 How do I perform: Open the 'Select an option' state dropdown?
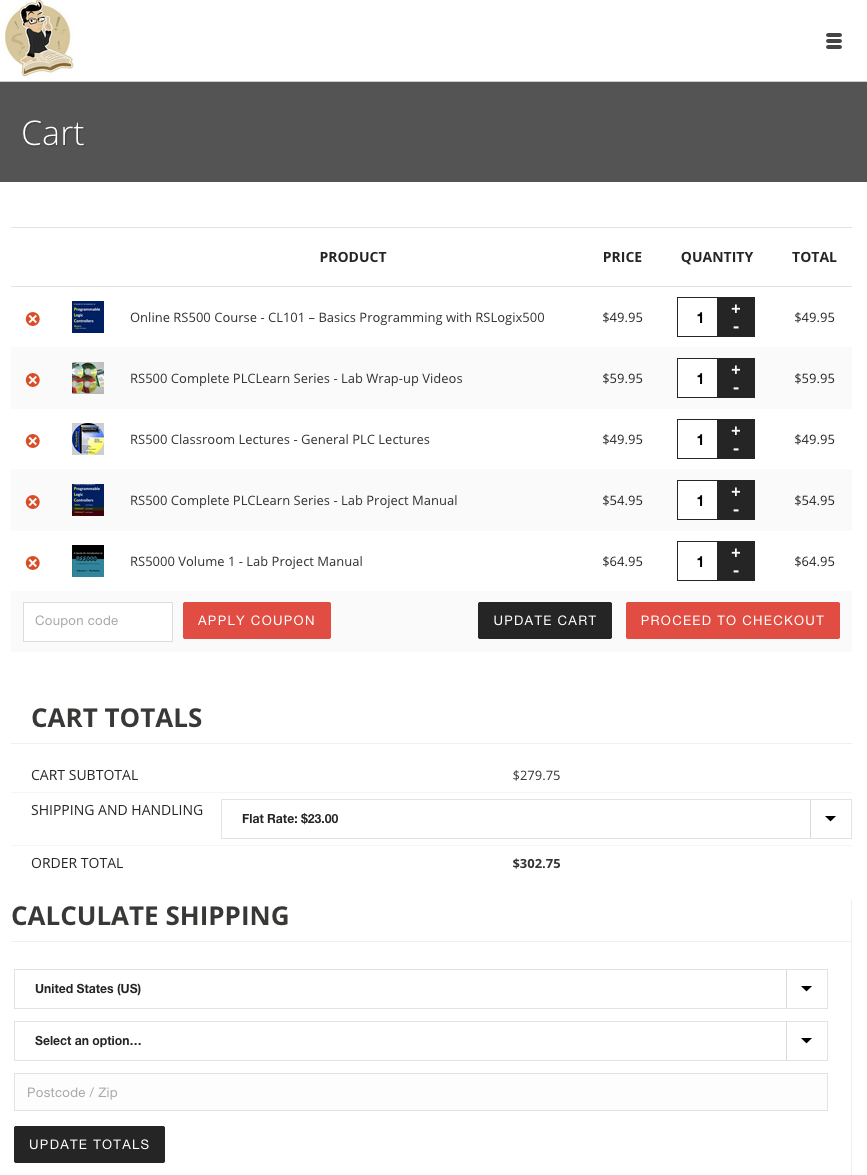806,1041
